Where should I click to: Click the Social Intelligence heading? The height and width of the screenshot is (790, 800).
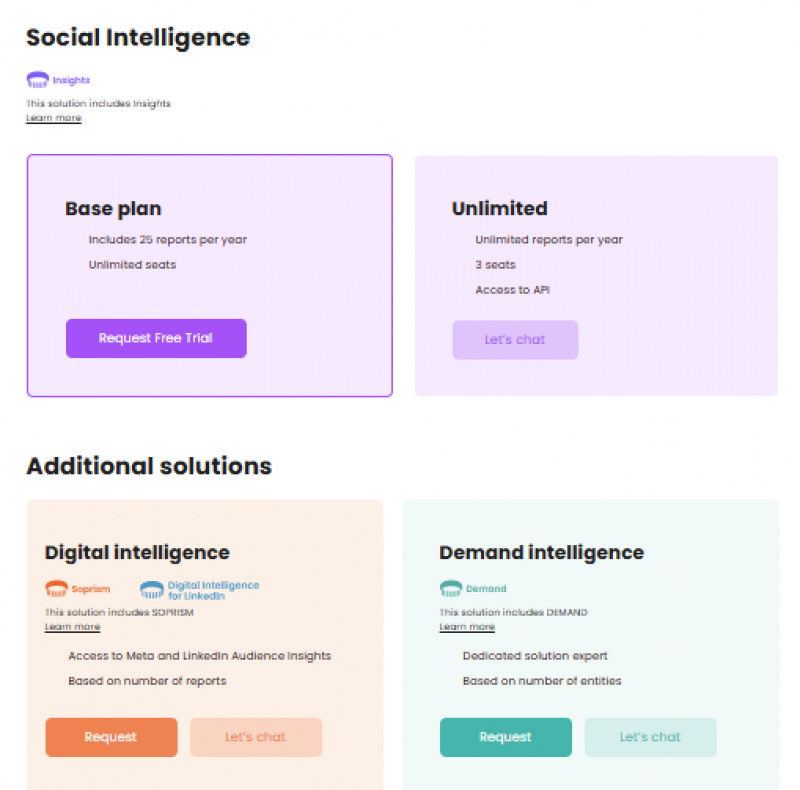click(x=138, y=38)
